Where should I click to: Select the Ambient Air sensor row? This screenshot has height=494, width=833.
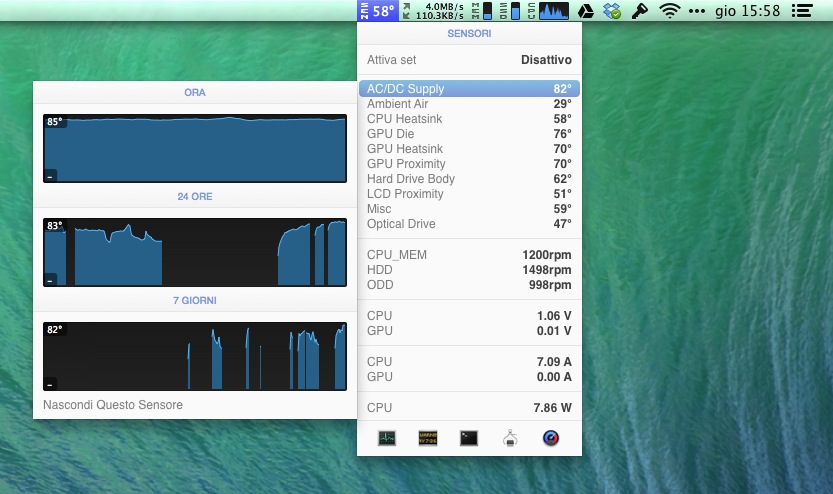tap(470, 104)
